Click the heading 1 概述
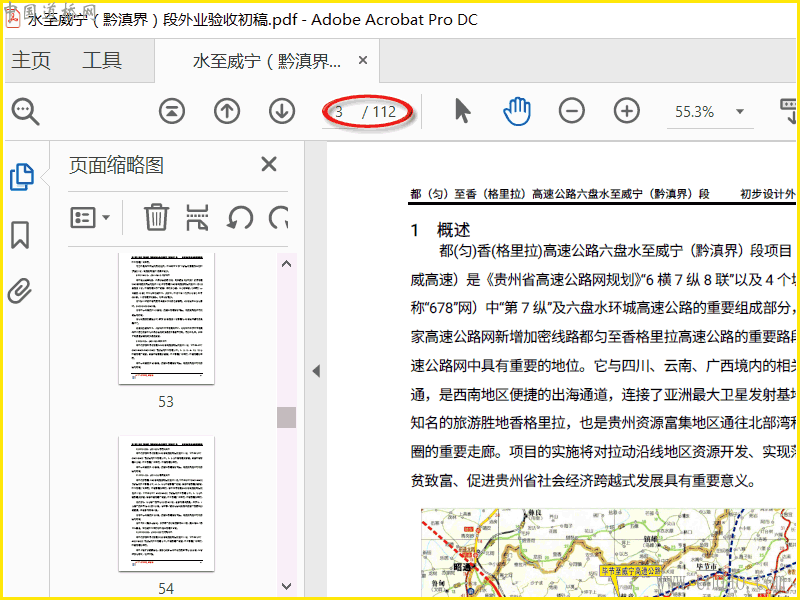Image resolution: width=800 pixels, height=600 pixels. coord(440,230)
